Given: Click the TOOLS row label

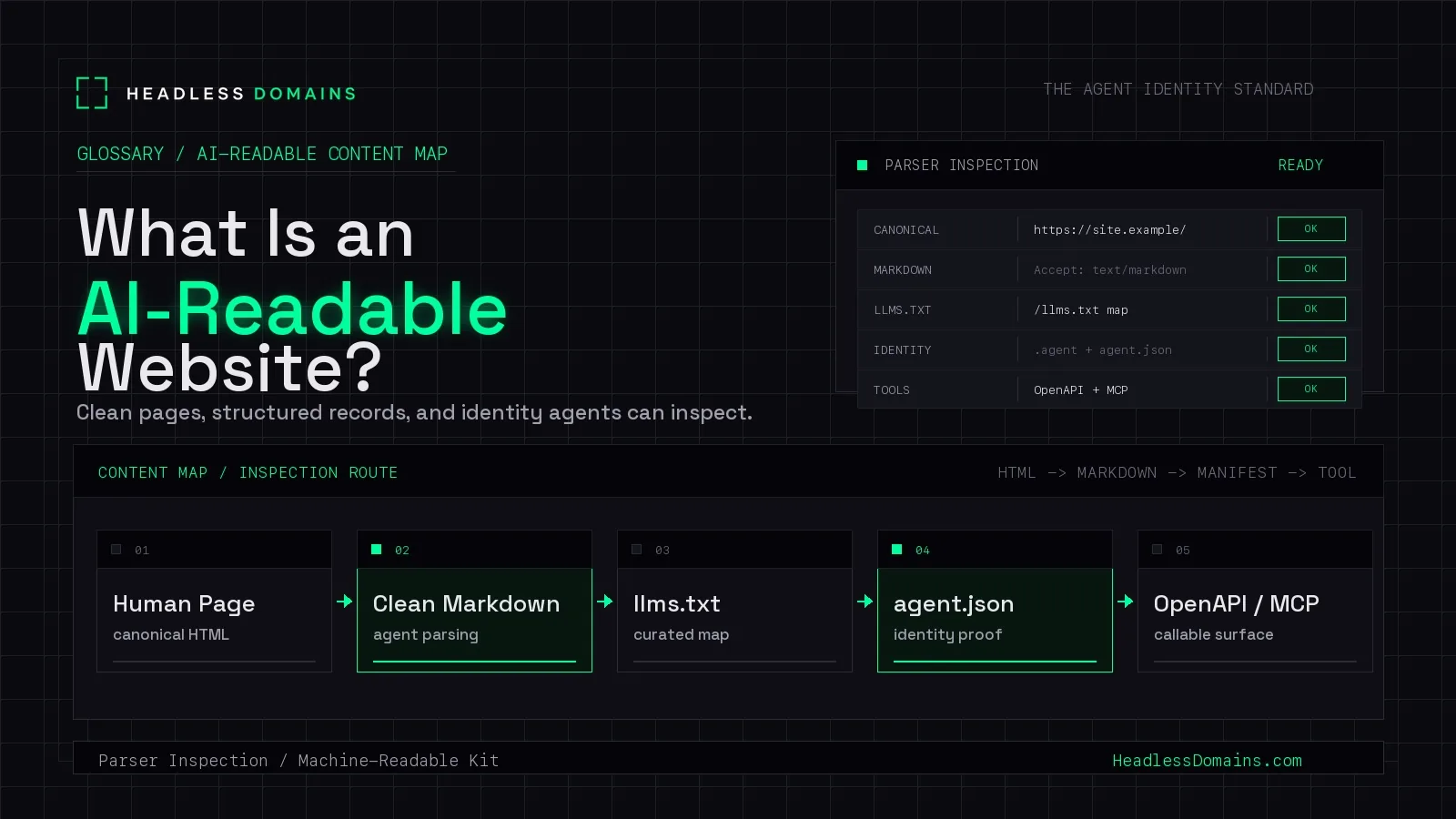Looking at the screenshot, I should click(892, 390).
